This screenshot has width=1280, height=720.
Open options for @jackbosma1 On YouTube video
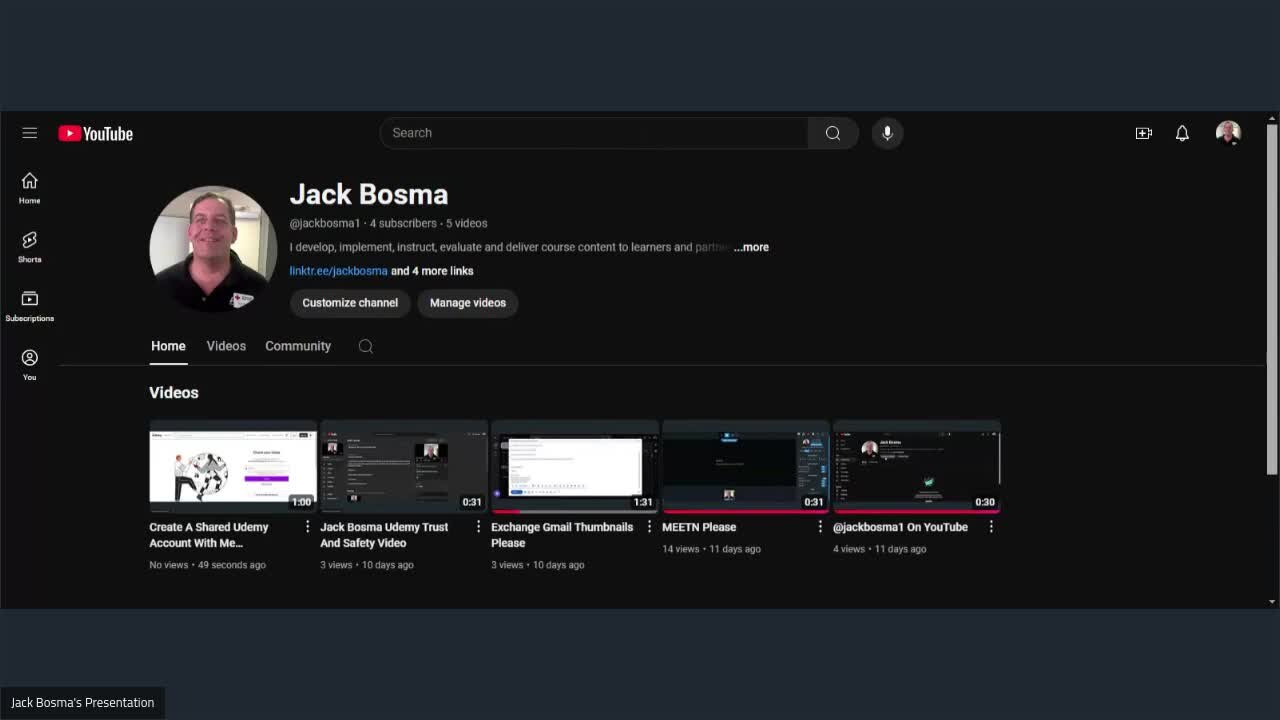pos(991,527)
